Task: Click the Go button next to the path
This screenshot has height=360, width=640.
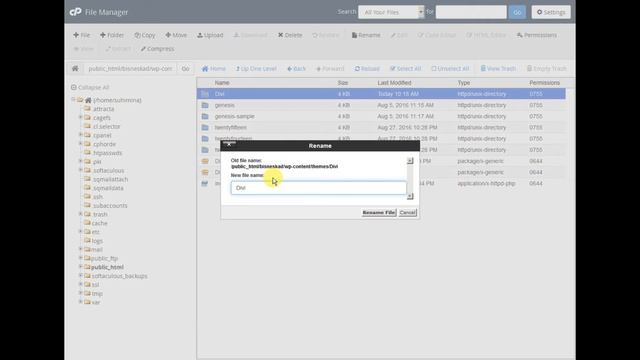Action: (x=185, y=69)
